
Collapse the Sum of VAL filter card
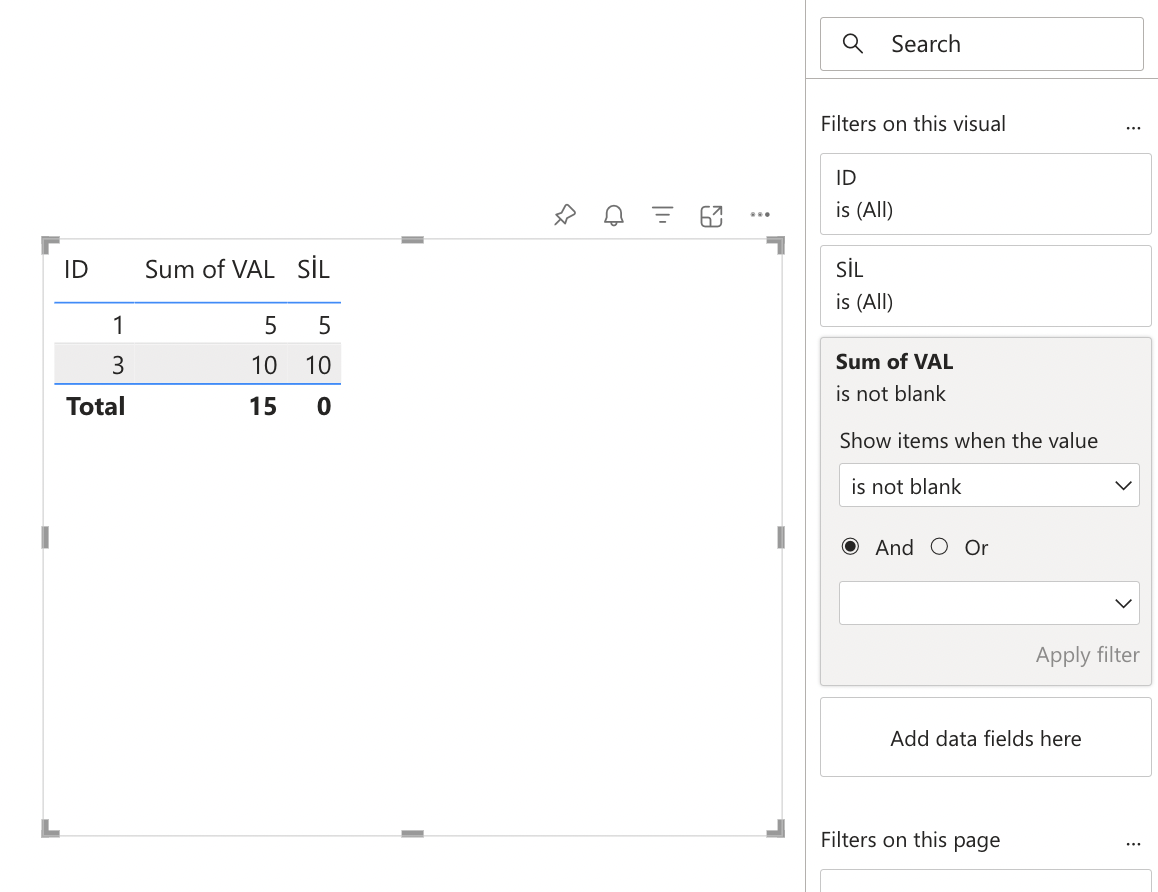coord(985,377)
